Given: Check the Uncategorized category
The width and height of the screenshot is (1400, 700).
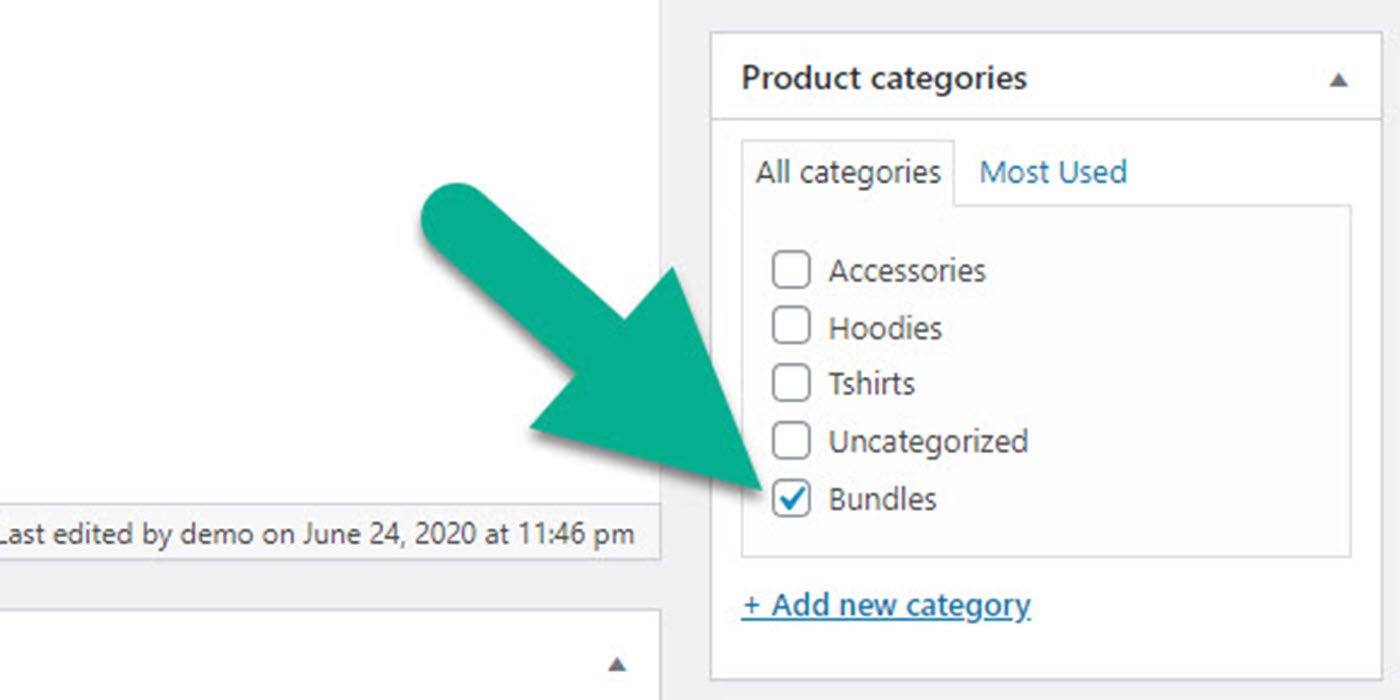Looking at the screenshot, I should tap(791, 440).
